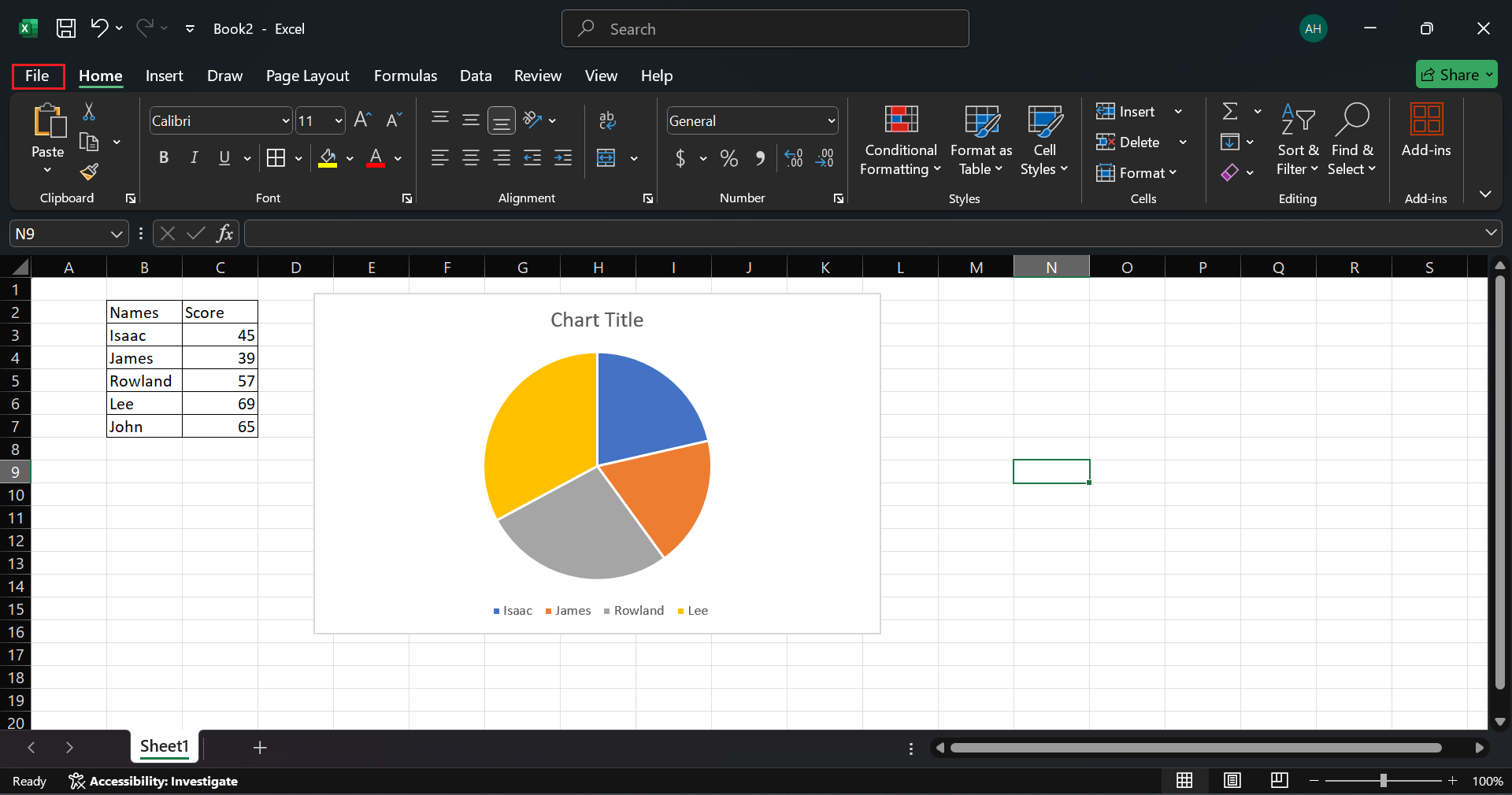This screenshot has height=795, width=1512.
Task: Apply the Comma Style number format
Action: (759, 158)
